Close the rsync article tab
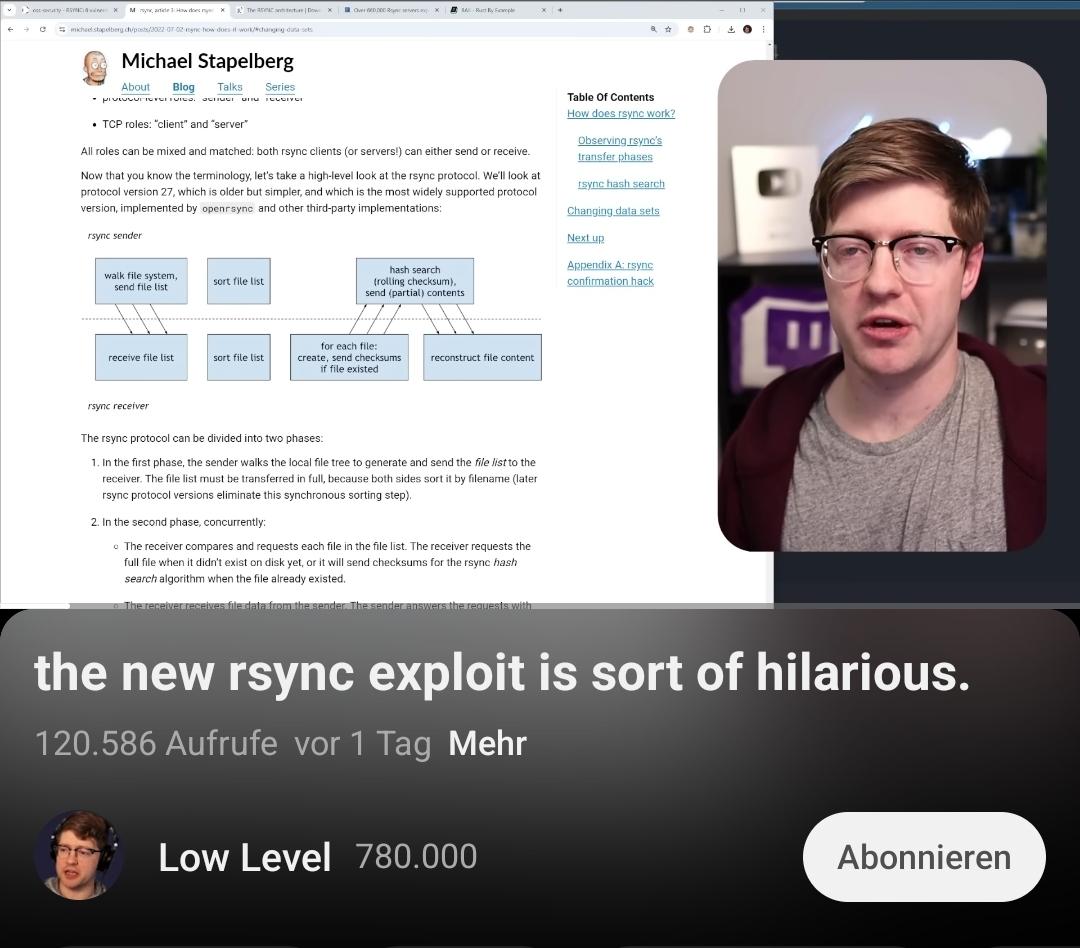Image resolution: width=1080 pixels, height=948 pixels. (222, 10)
